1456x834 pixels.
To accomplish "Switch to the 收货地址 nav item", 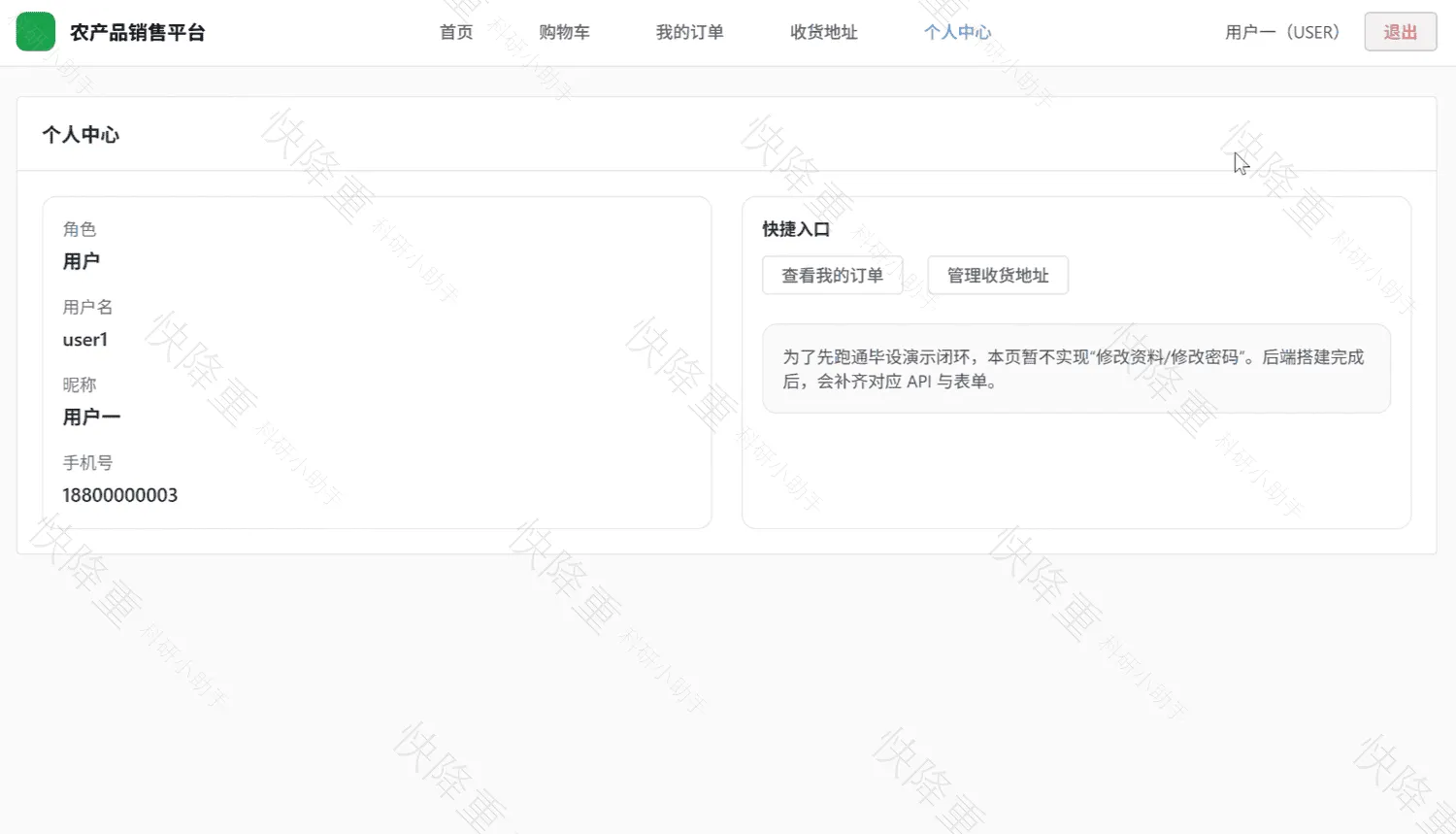I will point(823,32).
